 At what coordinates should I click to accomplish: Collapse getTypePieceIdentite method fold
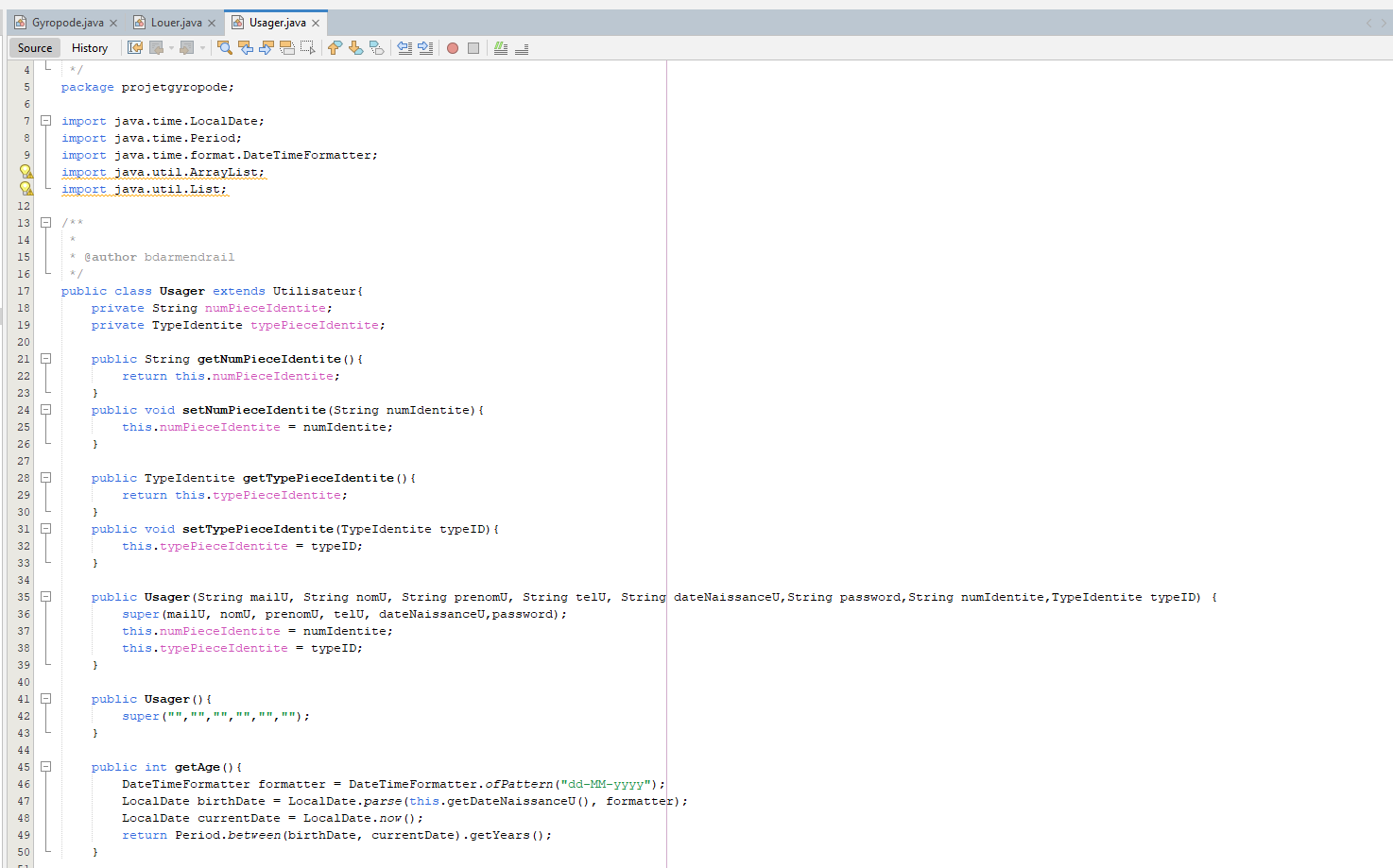(x=45, y=478)
